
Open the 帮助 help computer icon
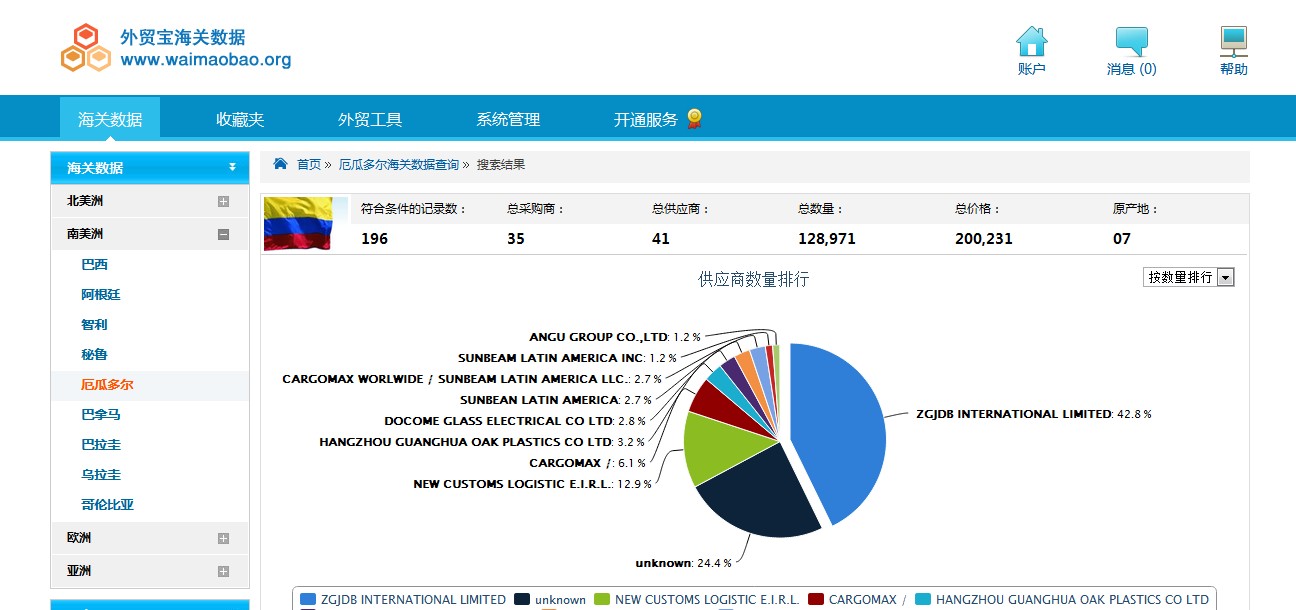[x=1234, y=42]
